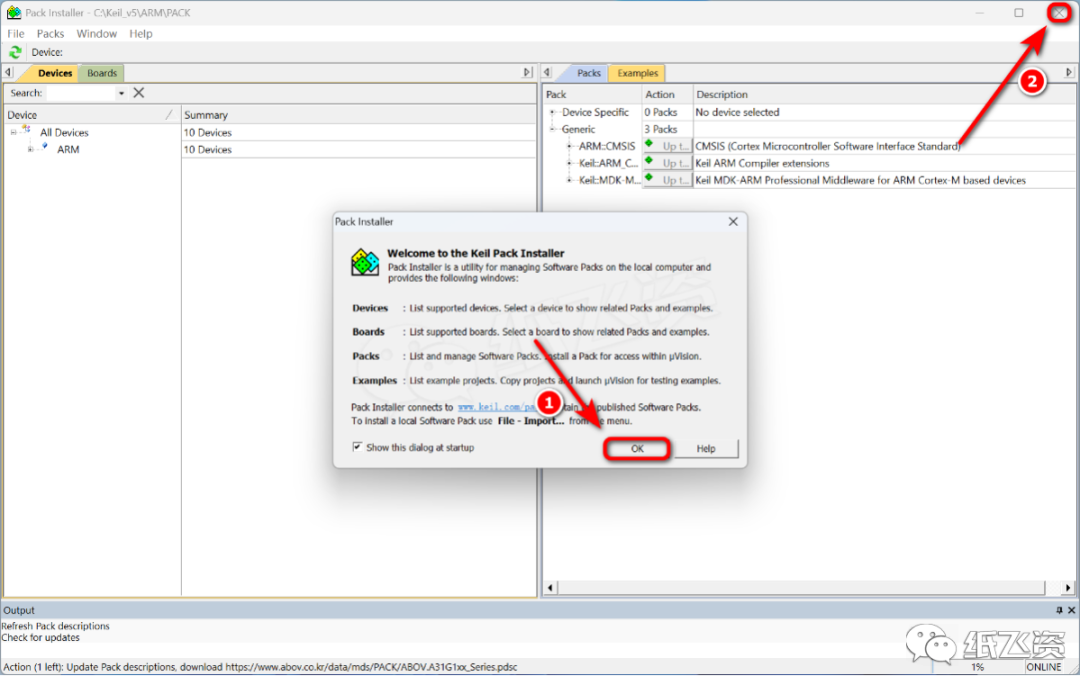The image size is (1080, 676).
Task: Click the green diamond icon for Keil::MDK-M row
Action: pos(649,178)
